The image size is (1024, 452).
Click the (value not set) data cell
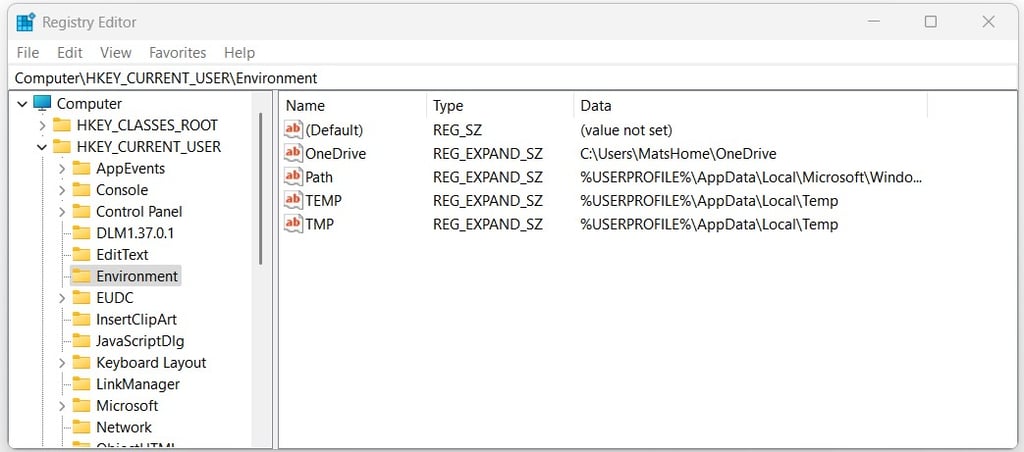coord(626,130)
